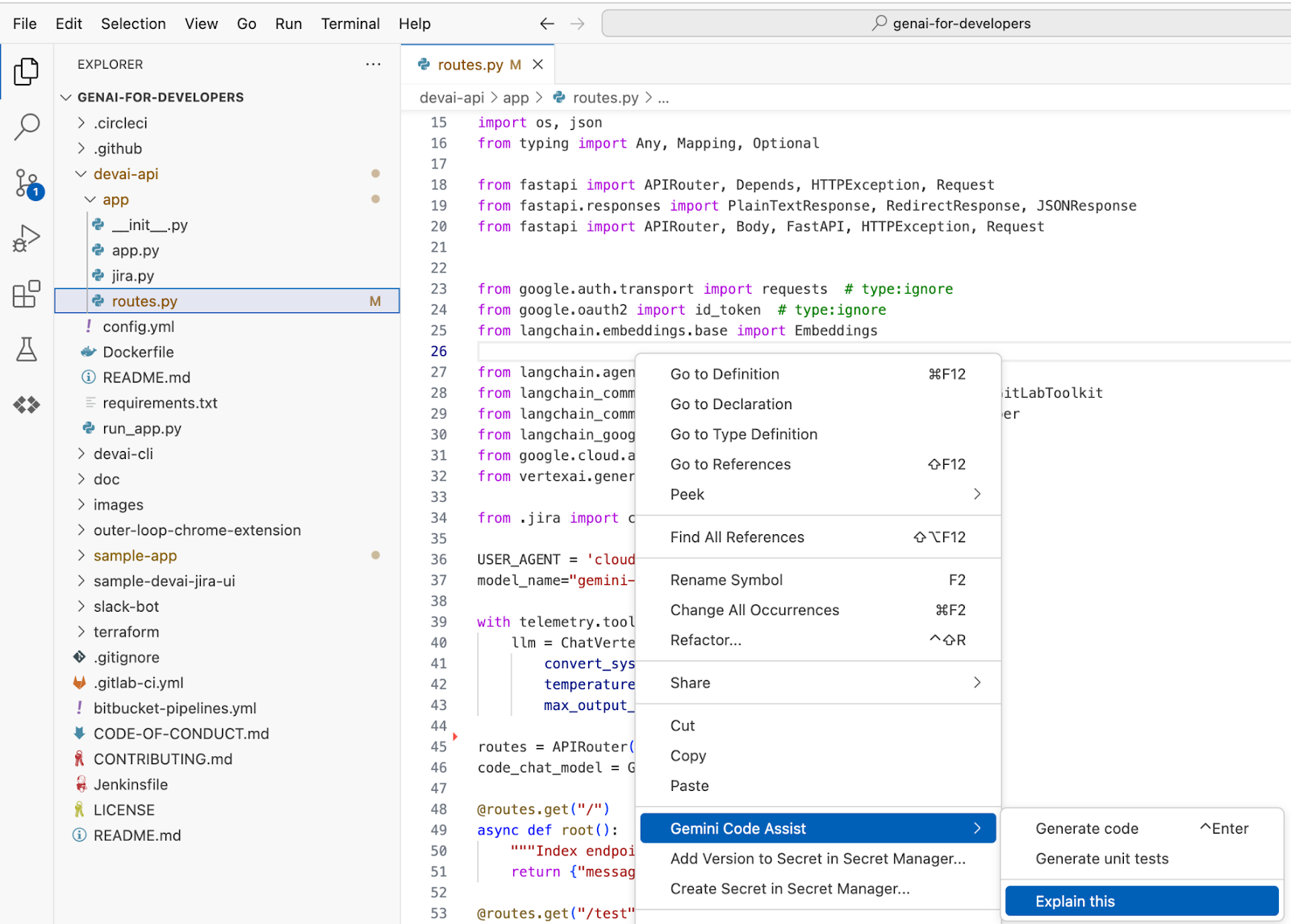Screen dimensions: 1291x924
Task: Open Source Control view with badge
Action: coord(26,183)
